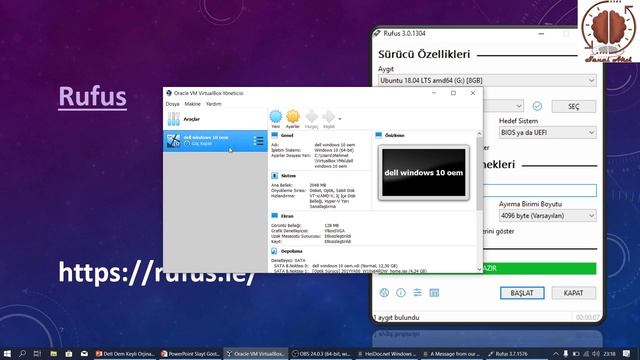
Task: Switch to HeiDoc.net Windows taskbar item
Action: [386, 354]
